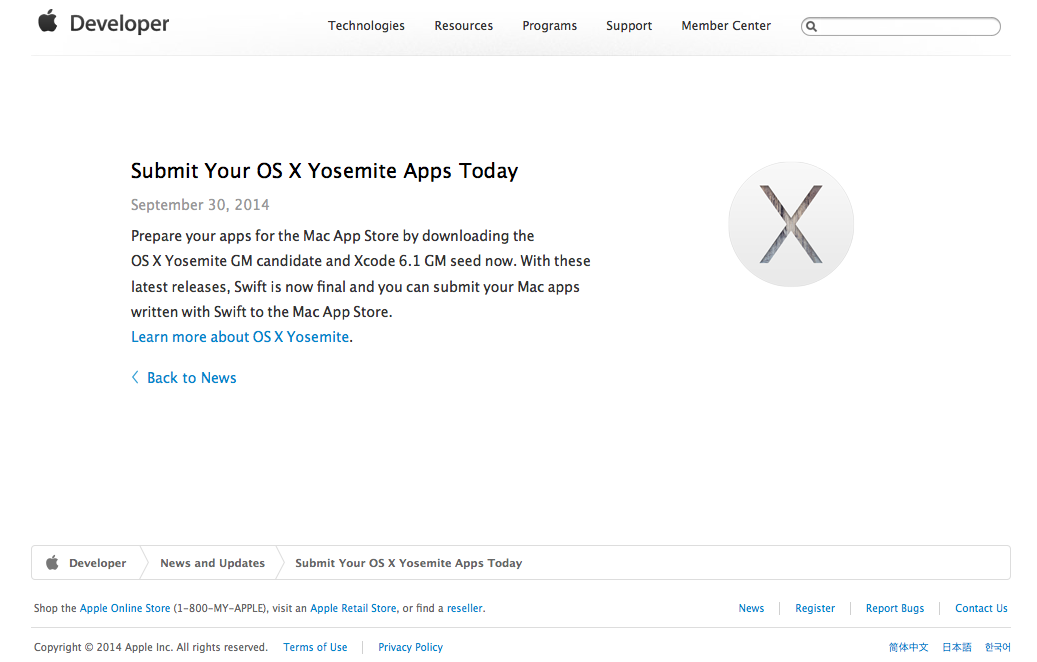Go to the Programs section
1037x662 pixels.
pyautogui.click(x=549, y=26)
